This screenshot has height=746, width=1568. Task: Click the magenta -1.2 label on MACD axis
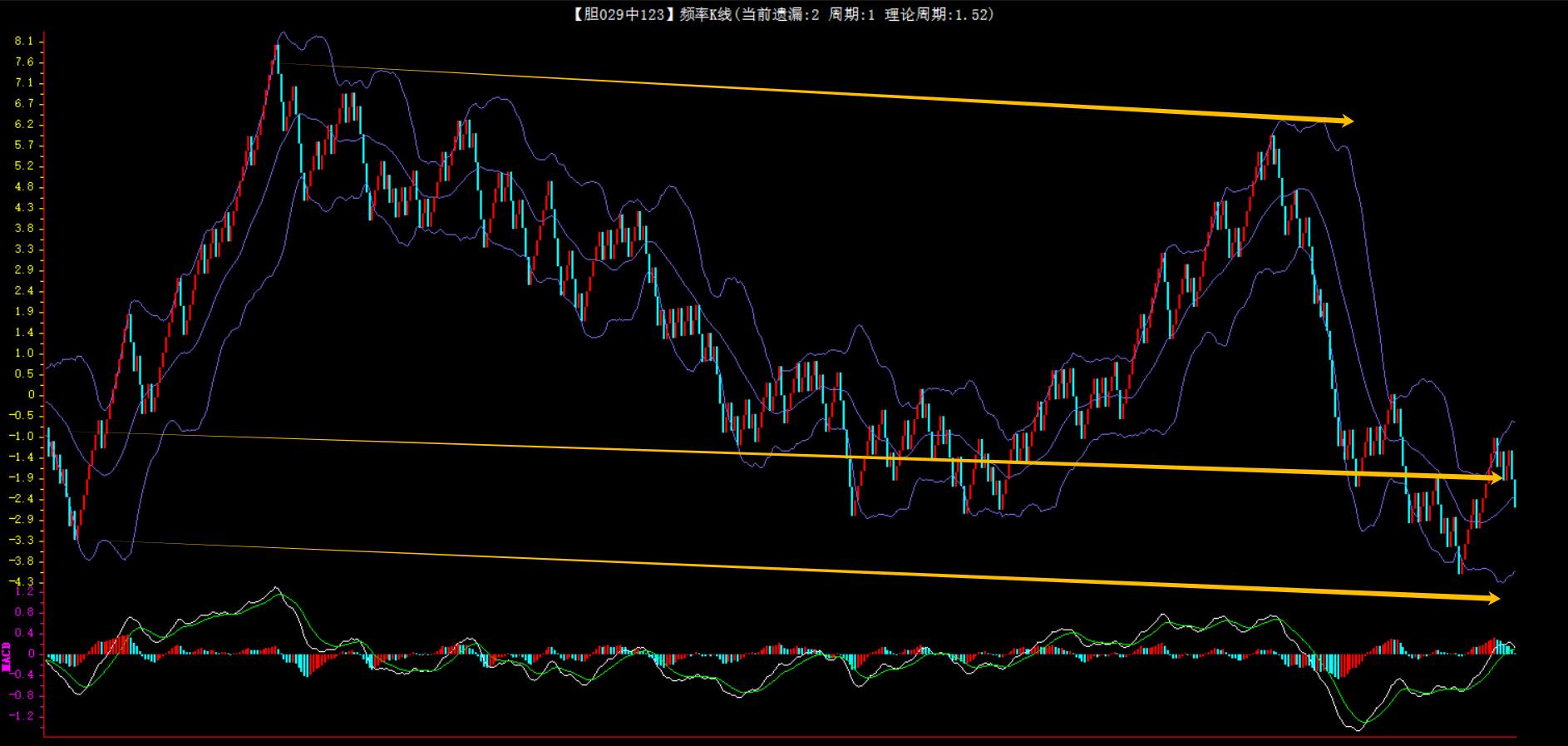(22, 715)
